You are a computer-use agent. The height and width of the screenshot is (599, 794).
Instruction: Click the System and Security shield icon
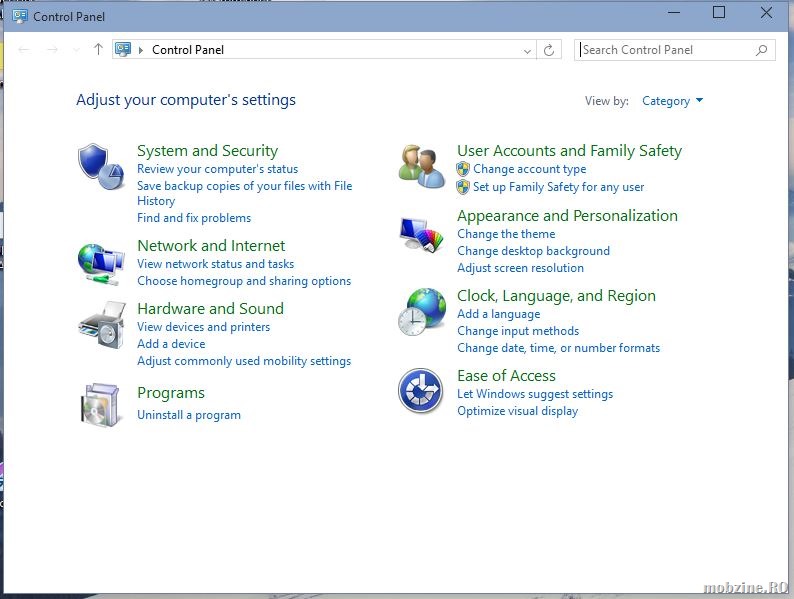pyautogui.click(x=101, y=166)
